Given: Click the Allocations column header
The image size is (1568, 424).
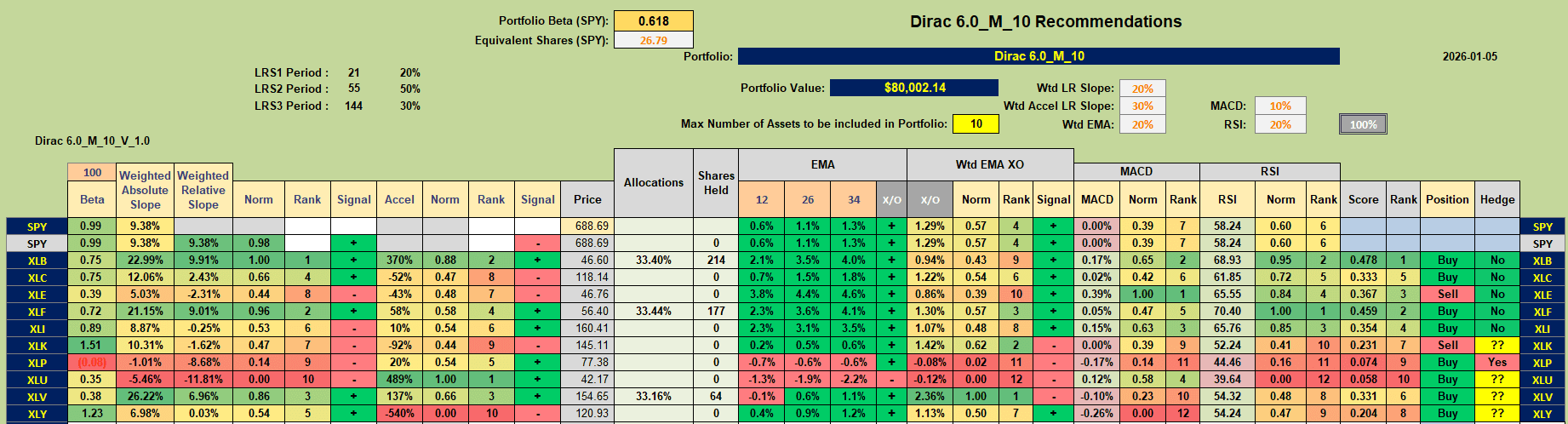Looking at the screenshot, I should 654,183.
